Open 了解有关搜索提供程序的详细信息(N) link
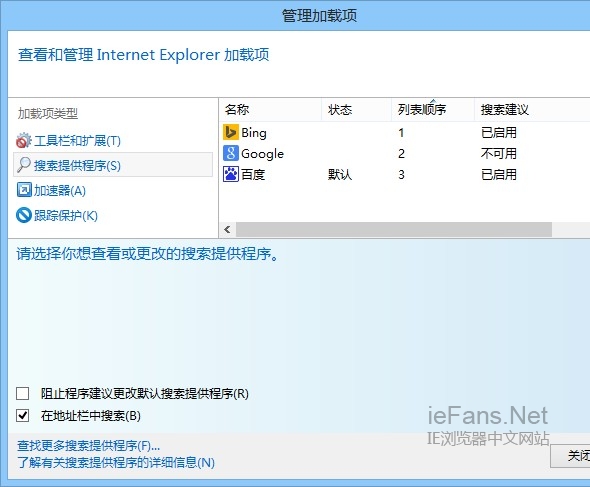The image size is (590, 487). (116, 462)
